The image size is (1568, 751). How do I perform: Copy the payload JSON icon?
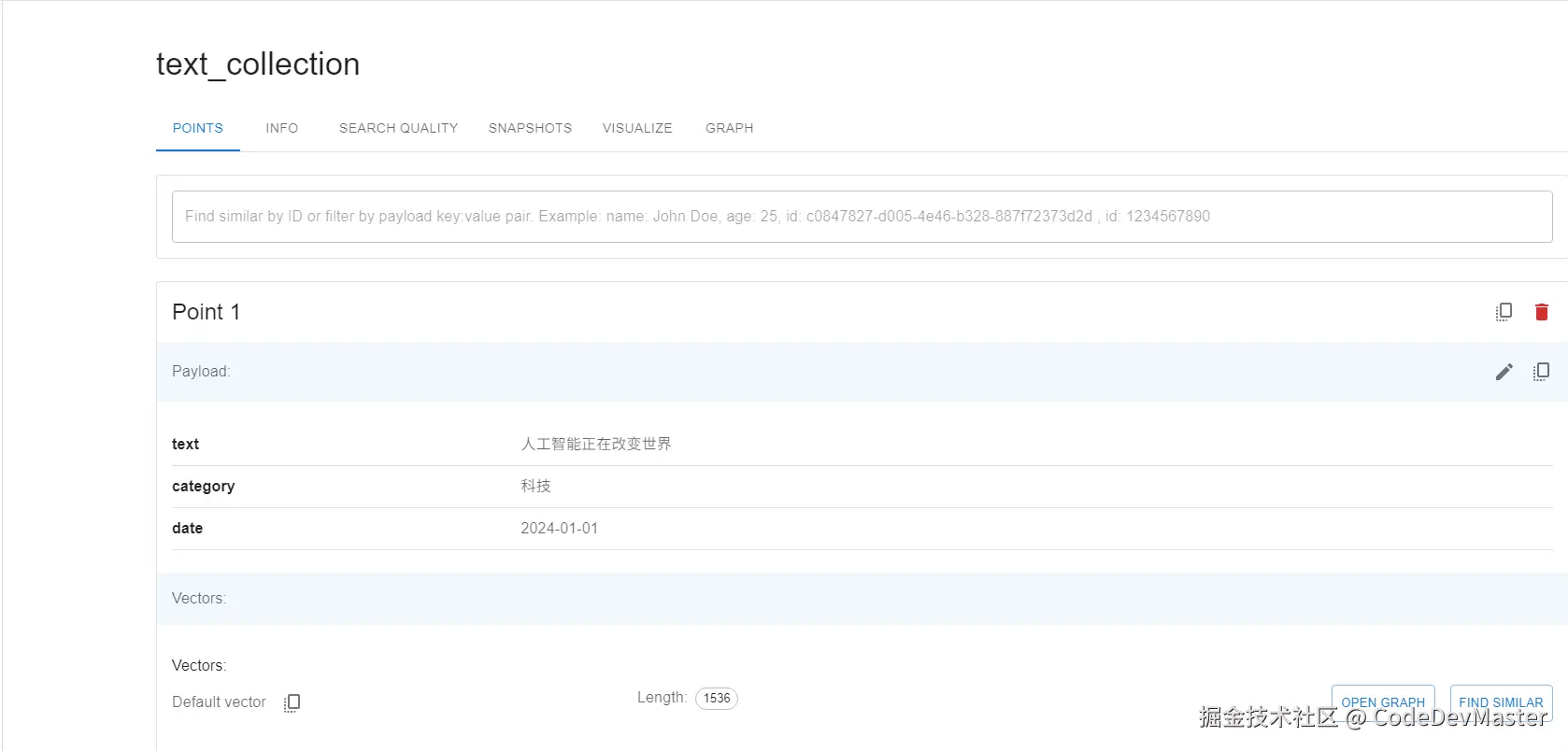pos(1541,372)
